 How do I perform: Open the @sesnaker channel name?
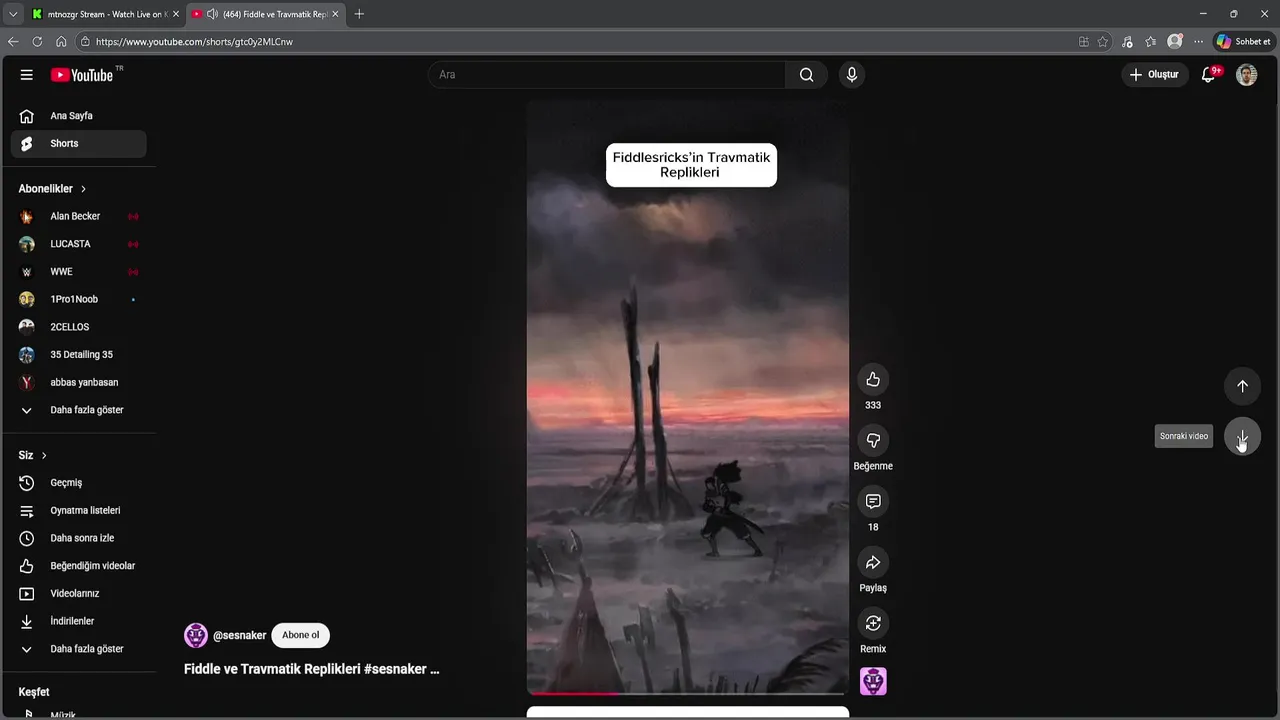[240, 635]
